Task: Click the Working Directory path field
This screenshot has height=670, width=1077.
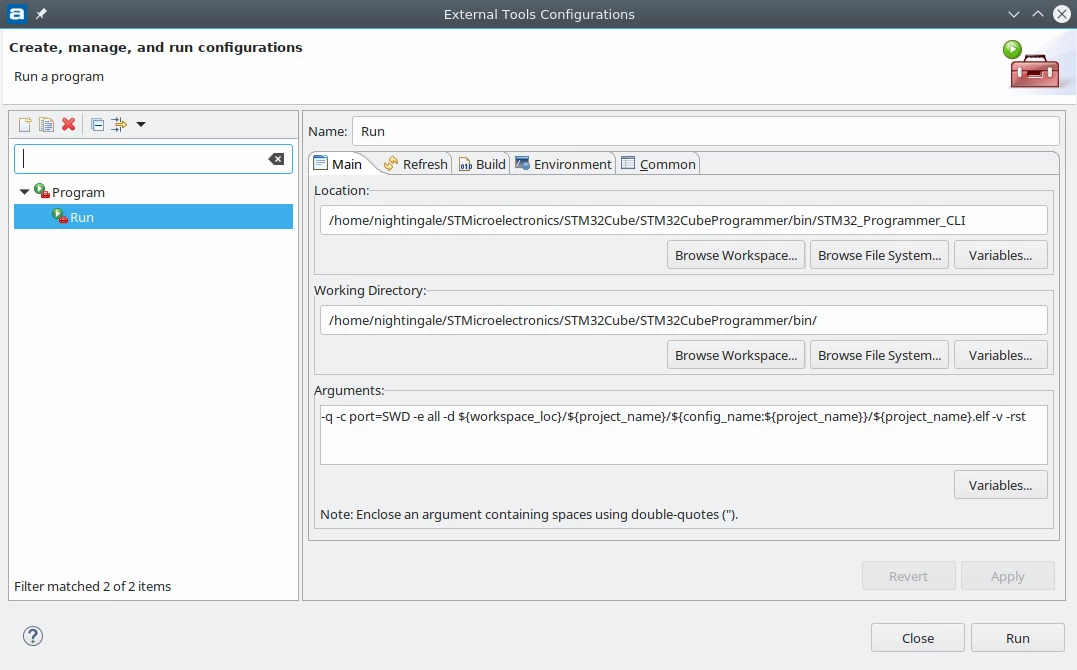Action: coord(683,320)
